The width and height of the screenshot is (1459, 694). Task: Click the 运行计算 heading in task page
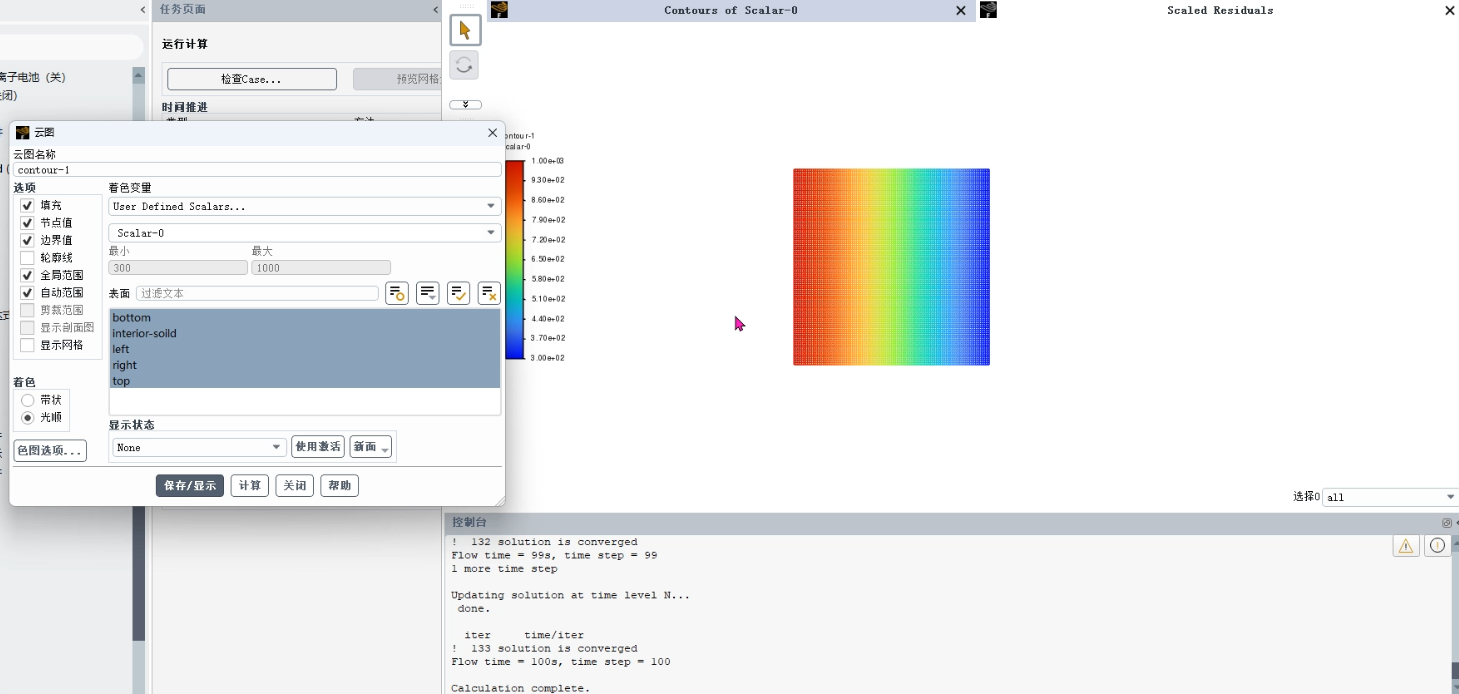pyautogui.click(x=185, y=45)
